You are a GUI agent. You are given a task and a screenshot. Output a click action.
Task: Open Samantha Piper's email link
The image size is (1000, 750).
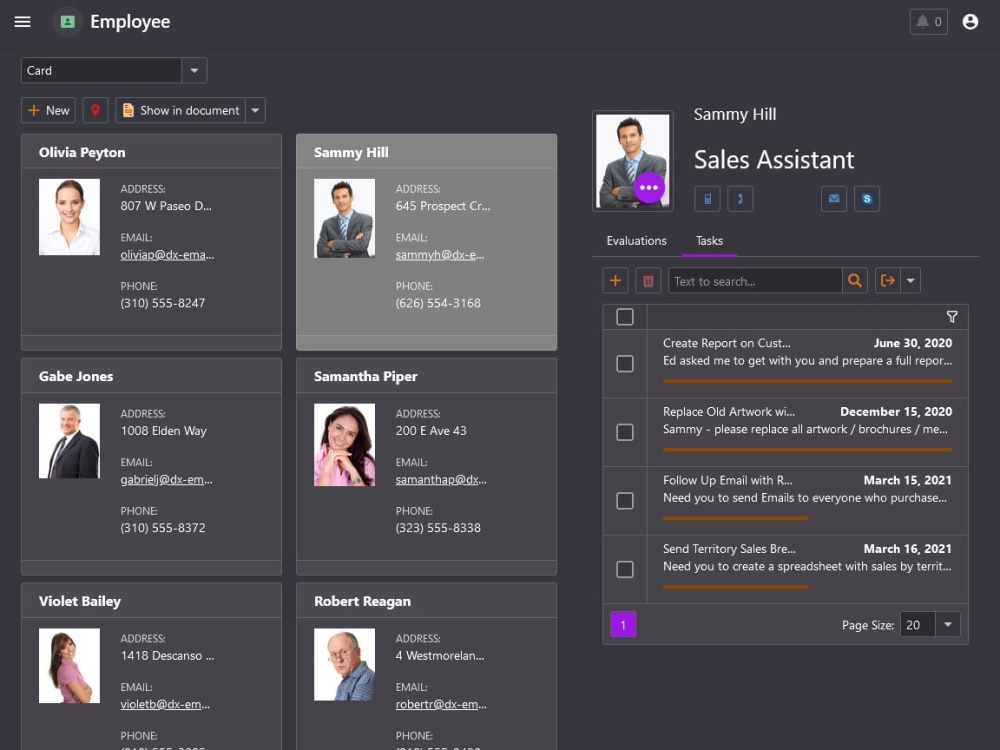click(441, 480)
